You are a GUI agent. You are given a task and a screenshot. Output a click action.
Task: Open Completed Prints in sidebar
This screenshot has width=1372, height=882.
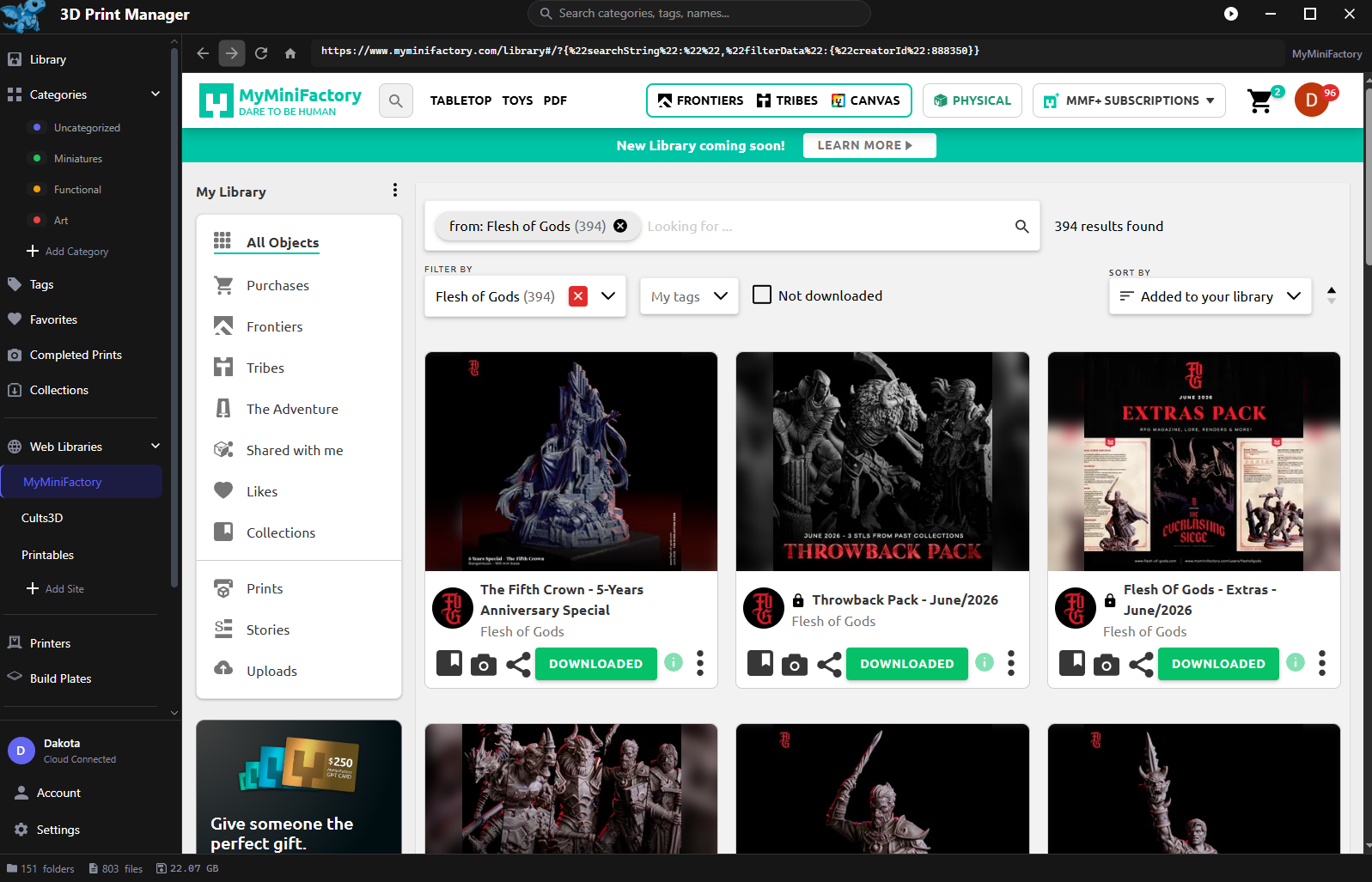coord(76,355)
